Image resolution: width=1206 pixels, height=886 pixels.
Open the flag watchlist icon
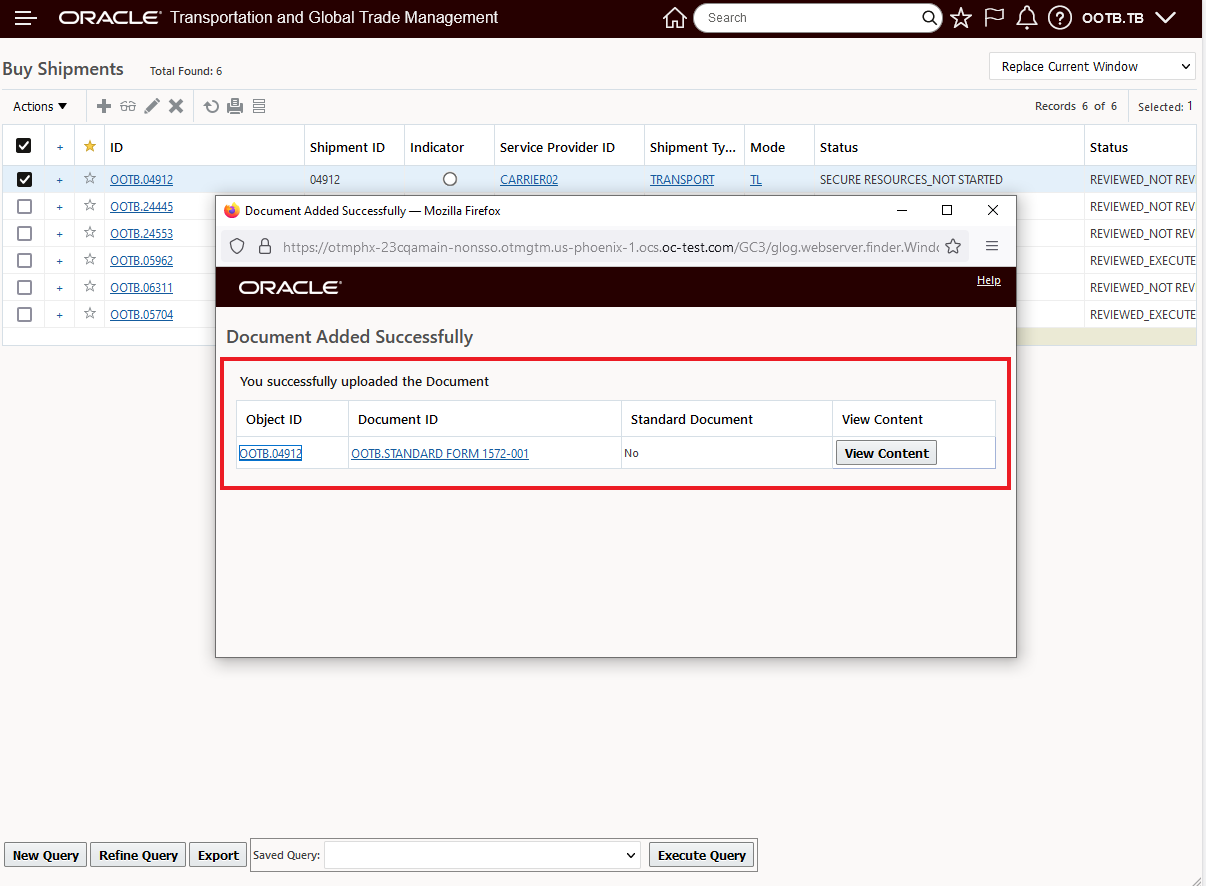pos(994,18)
